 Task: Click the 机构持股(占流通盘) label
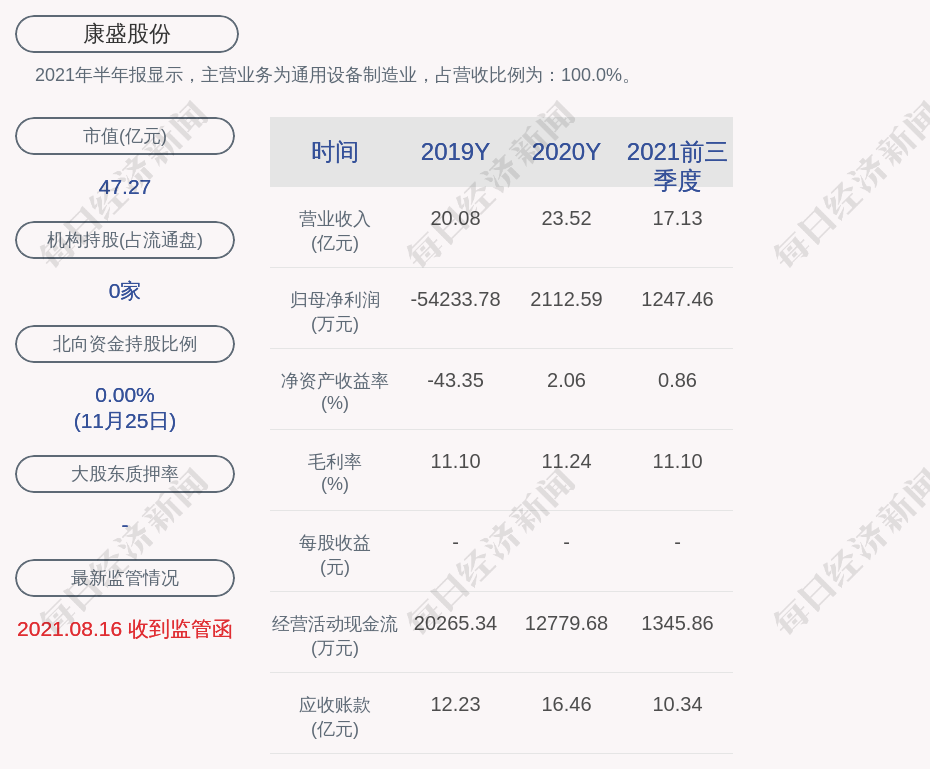click(x=125, y=240)
